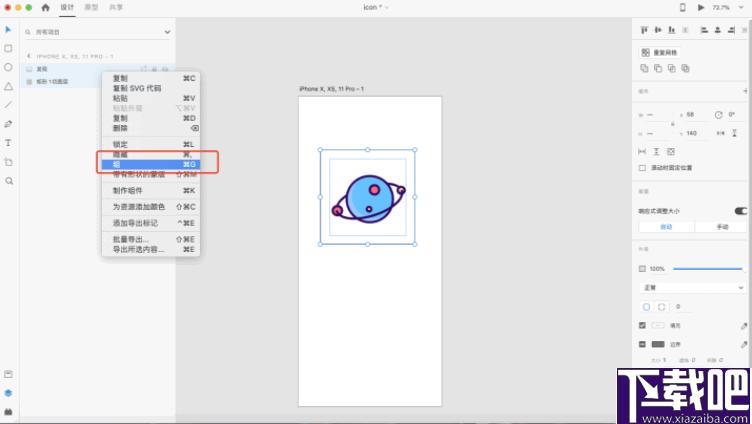The width and height of the screenshot is (752, 424).
Task: Select the Ellipse tool
Action: tap(8, 67)
